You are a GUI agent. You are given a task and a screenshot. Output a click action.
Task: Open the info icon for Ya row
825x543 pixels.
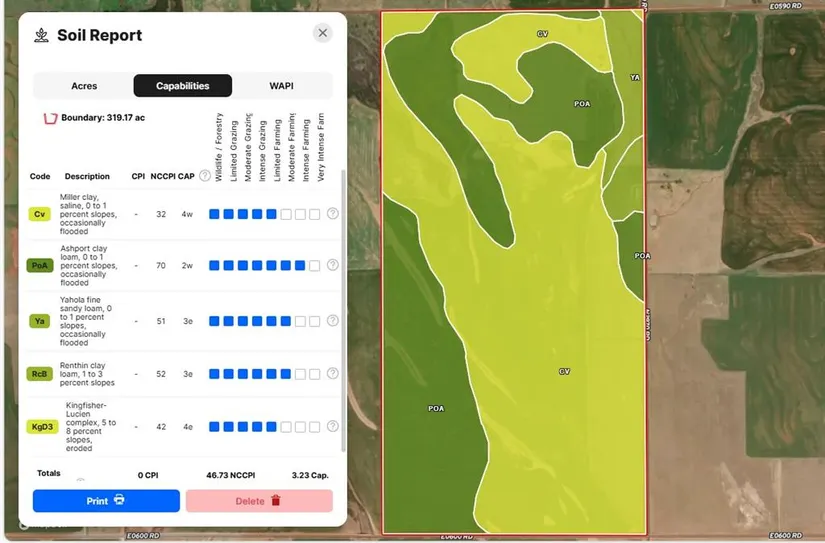coord(332,321)
